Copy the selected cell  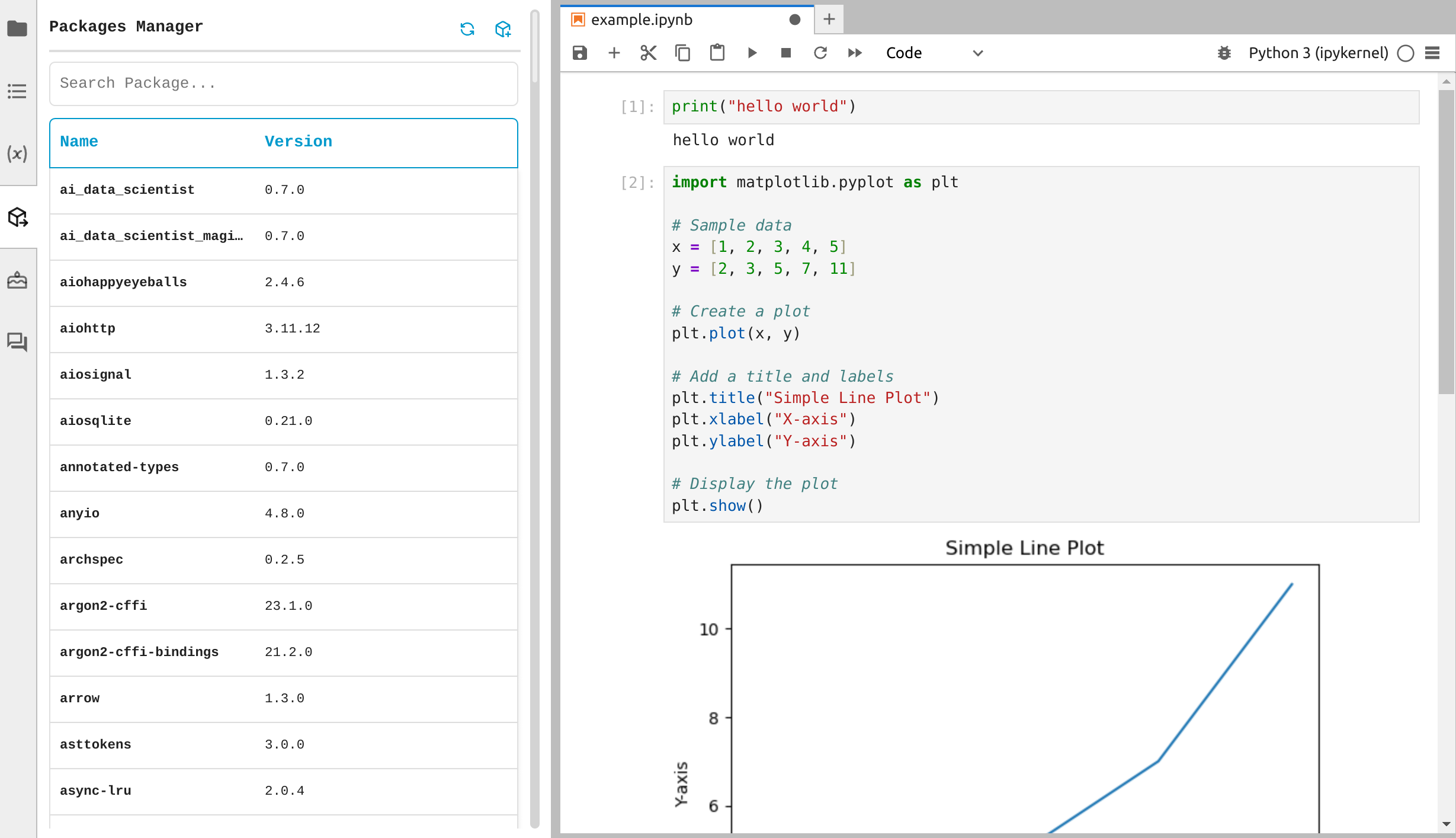point(683,53)
